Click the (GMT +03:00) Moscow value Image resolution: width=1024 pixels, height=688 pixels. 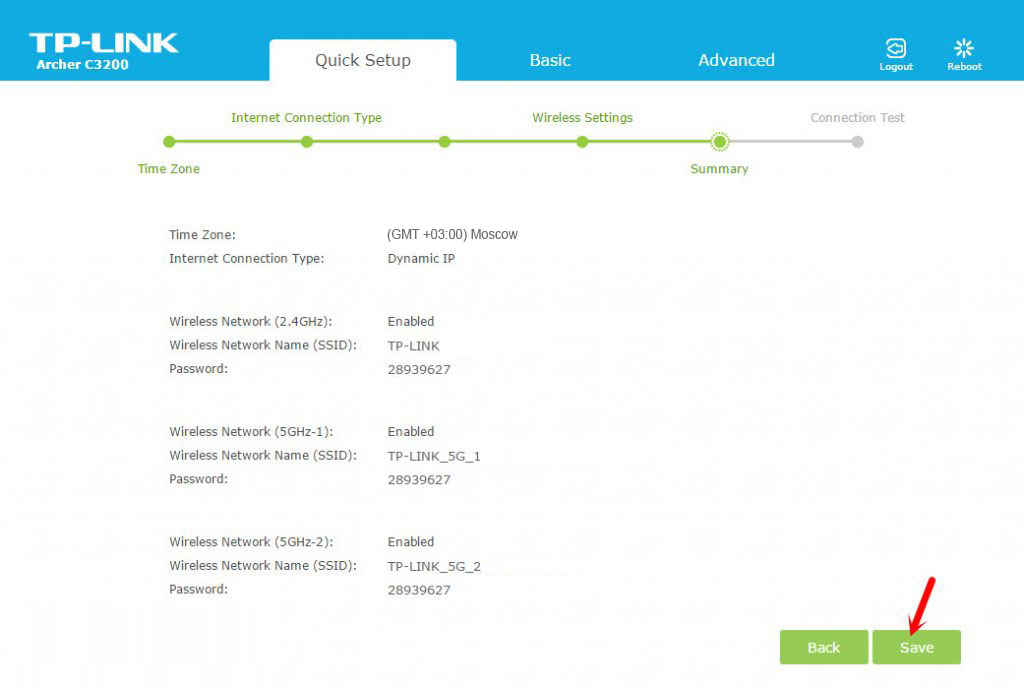[x=452, y=234]
